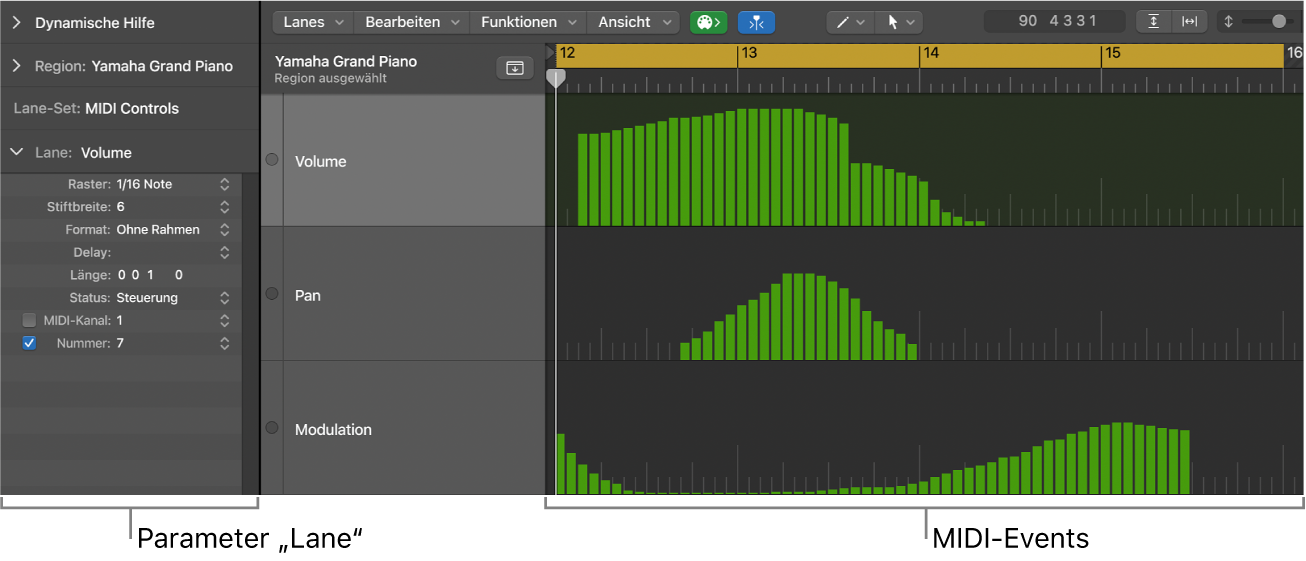Collapse the Lane: Volume section
1306x561 pixels.
(17, 152)
